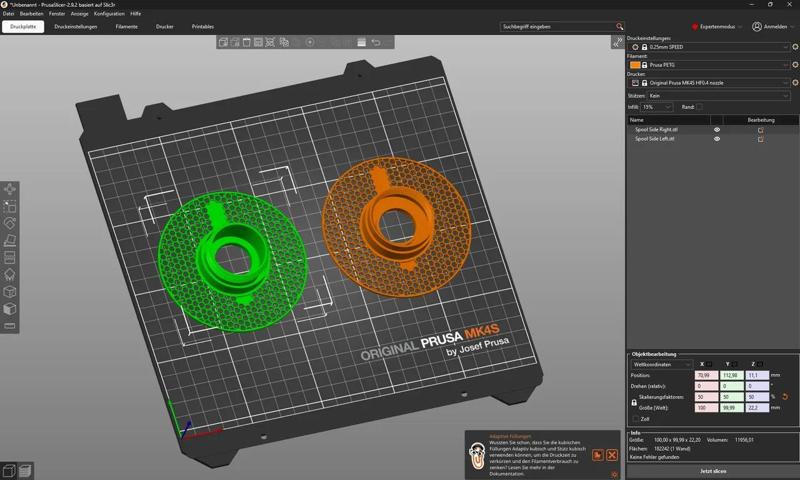The height and width of the screenshot is (480, 800).
Task: Toggle visibility of Spool Side Left.stl
Action: pyautogui.click(x=717, y=139)
